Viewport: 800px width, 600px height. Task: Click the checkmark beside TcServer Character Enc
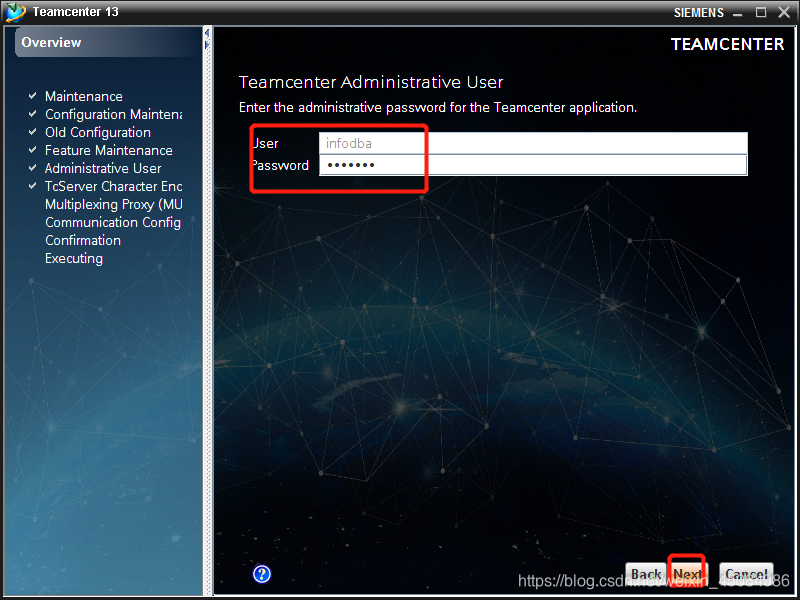(33, 186)
